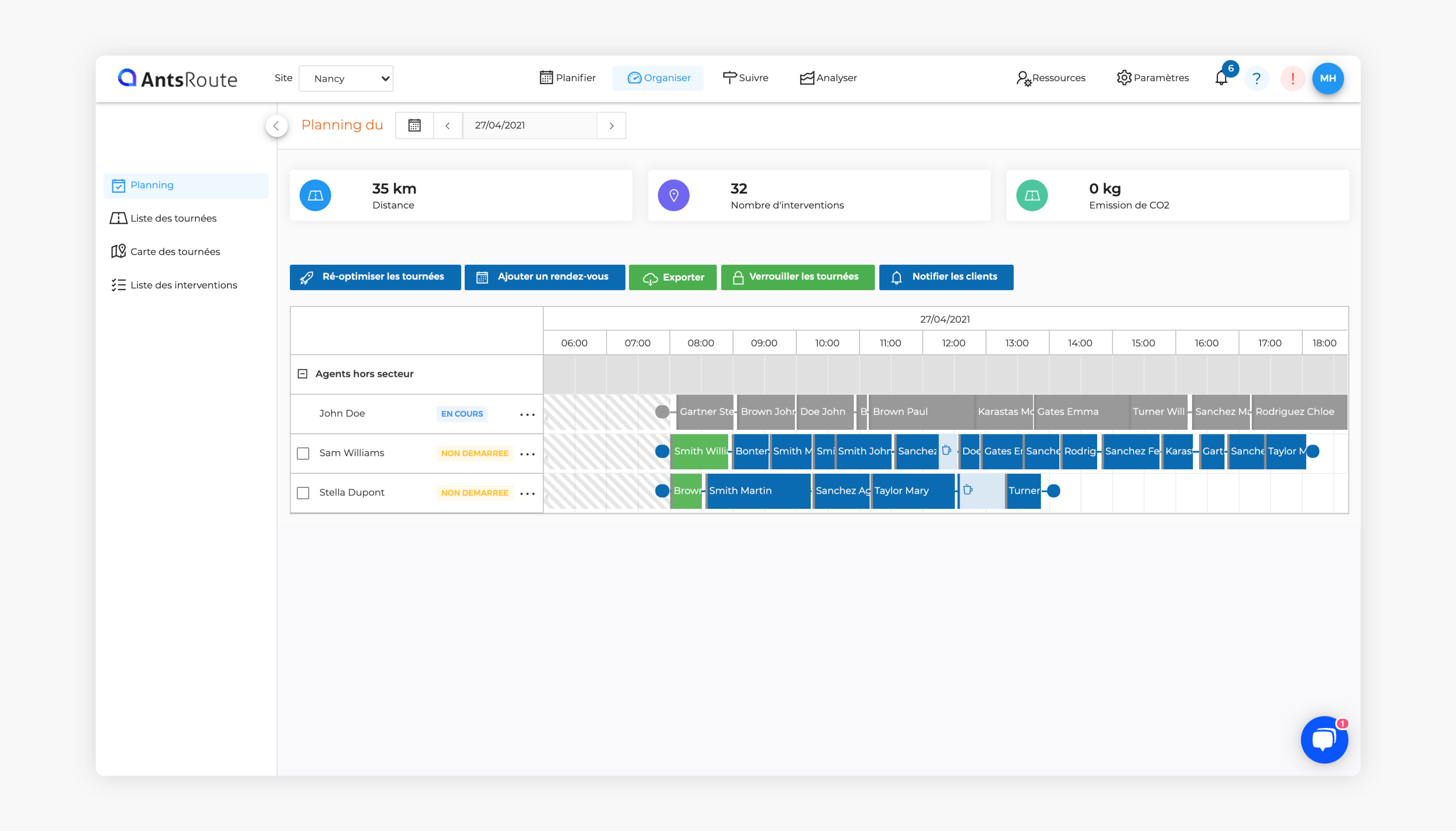The image size is (1456, 831).
Task: Open the calendar date picker icon
Action: tap(415, 126)
